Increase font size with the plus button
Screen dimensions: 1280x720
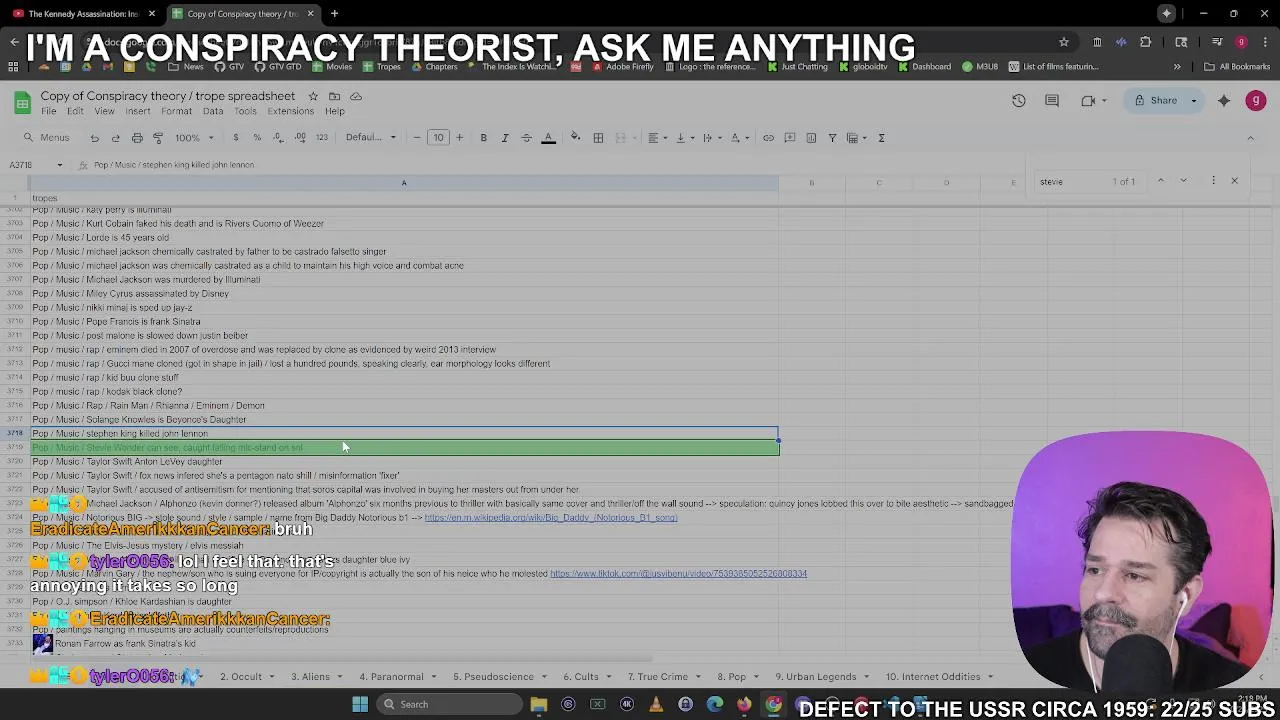coord(459,138)
